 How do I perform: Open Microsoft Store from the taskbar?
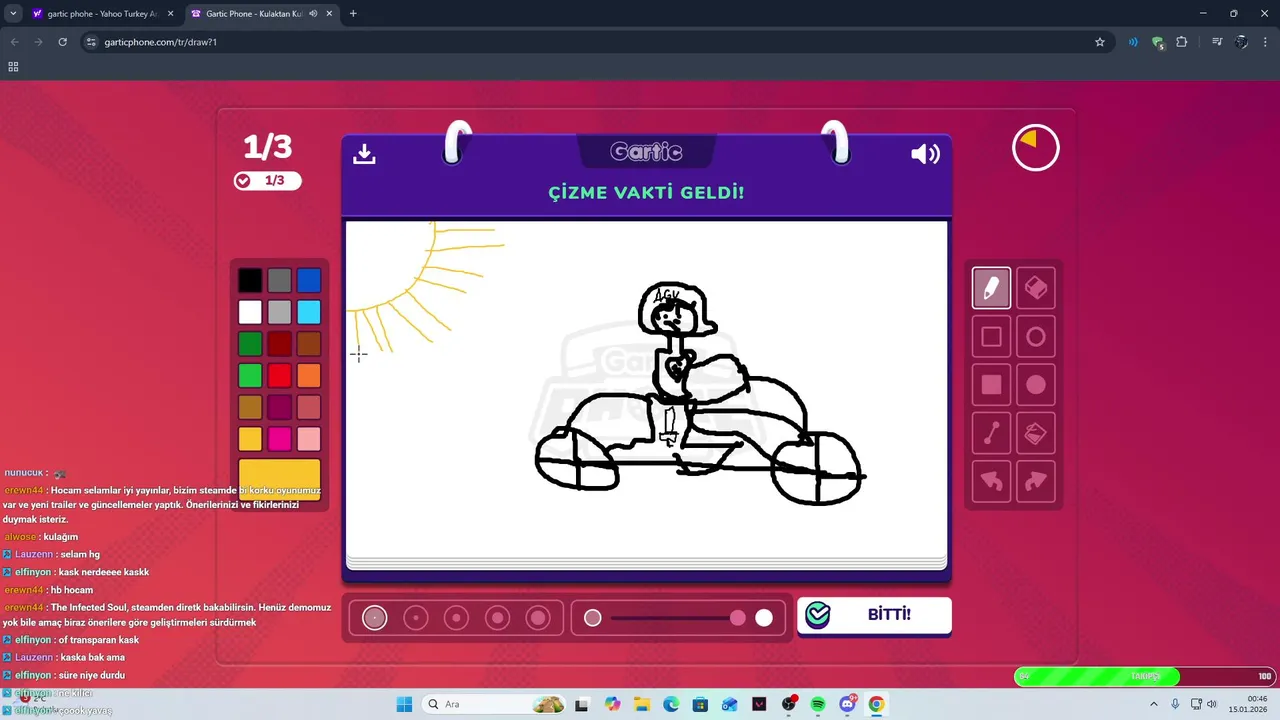click(x=700, y=704)
